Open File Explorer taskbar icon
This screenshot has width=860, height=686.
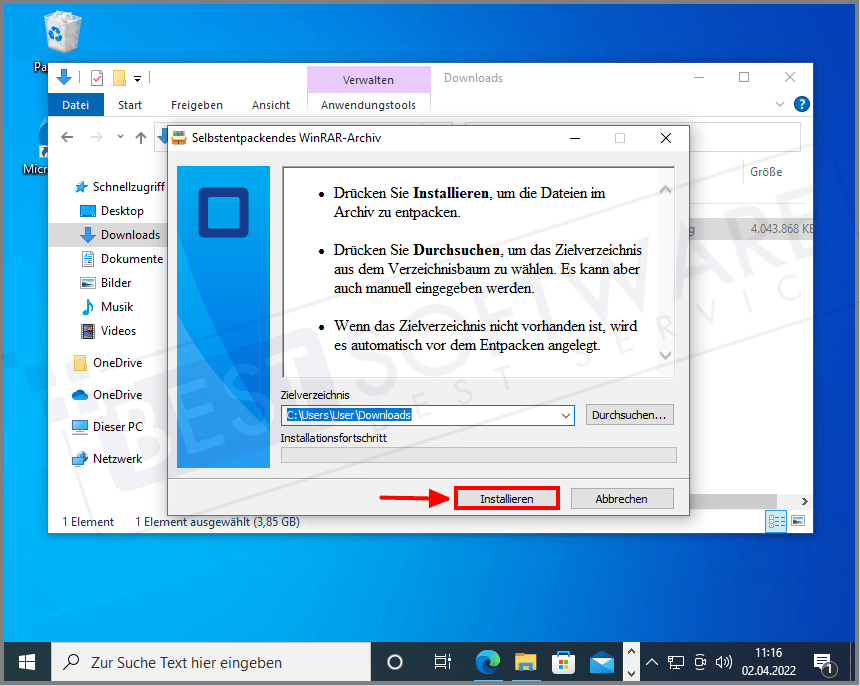(526, 662)
